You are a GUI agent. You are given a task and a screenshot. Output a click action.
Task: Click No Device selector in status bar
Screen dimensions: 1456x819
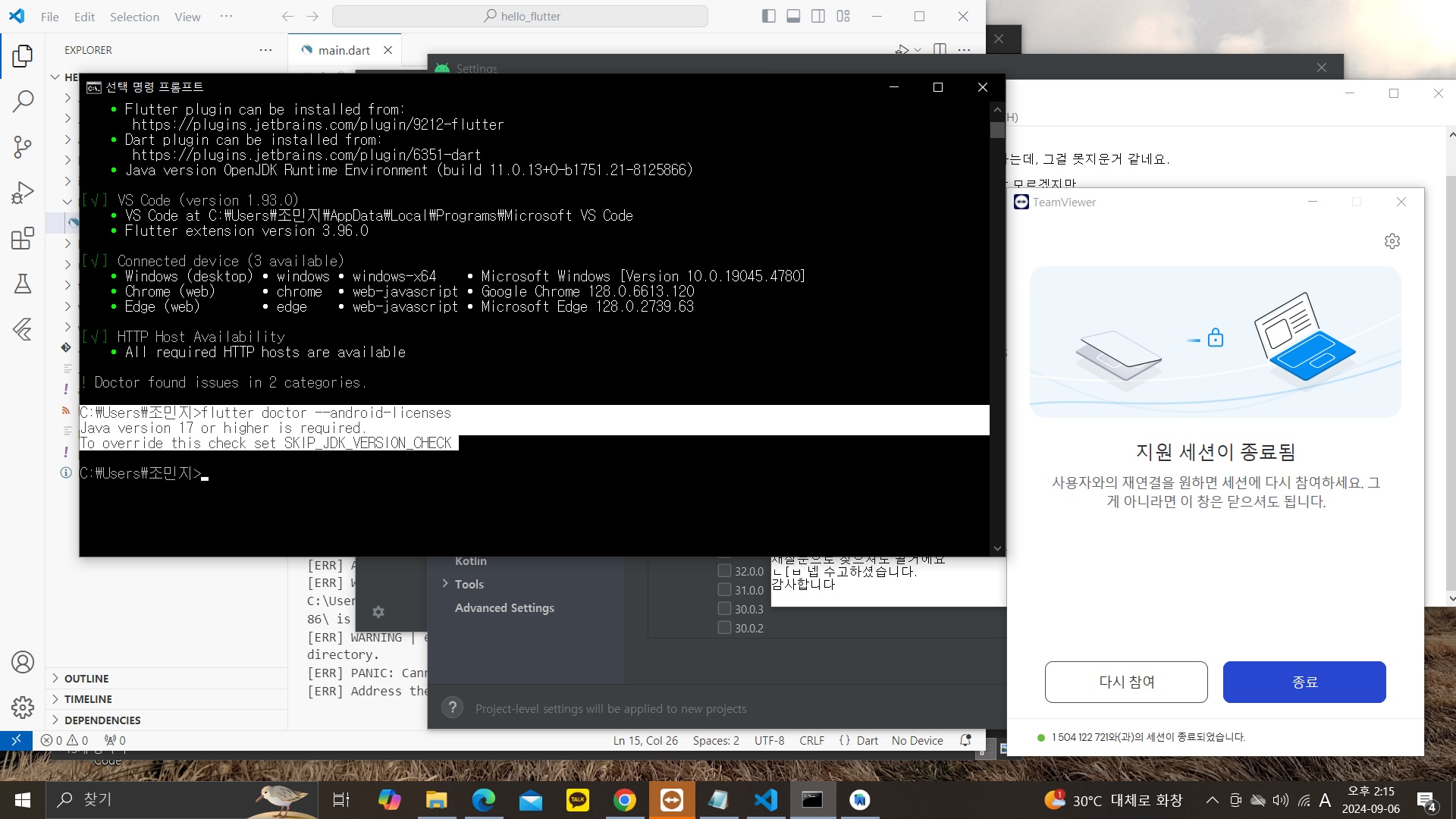coord(917,740)
